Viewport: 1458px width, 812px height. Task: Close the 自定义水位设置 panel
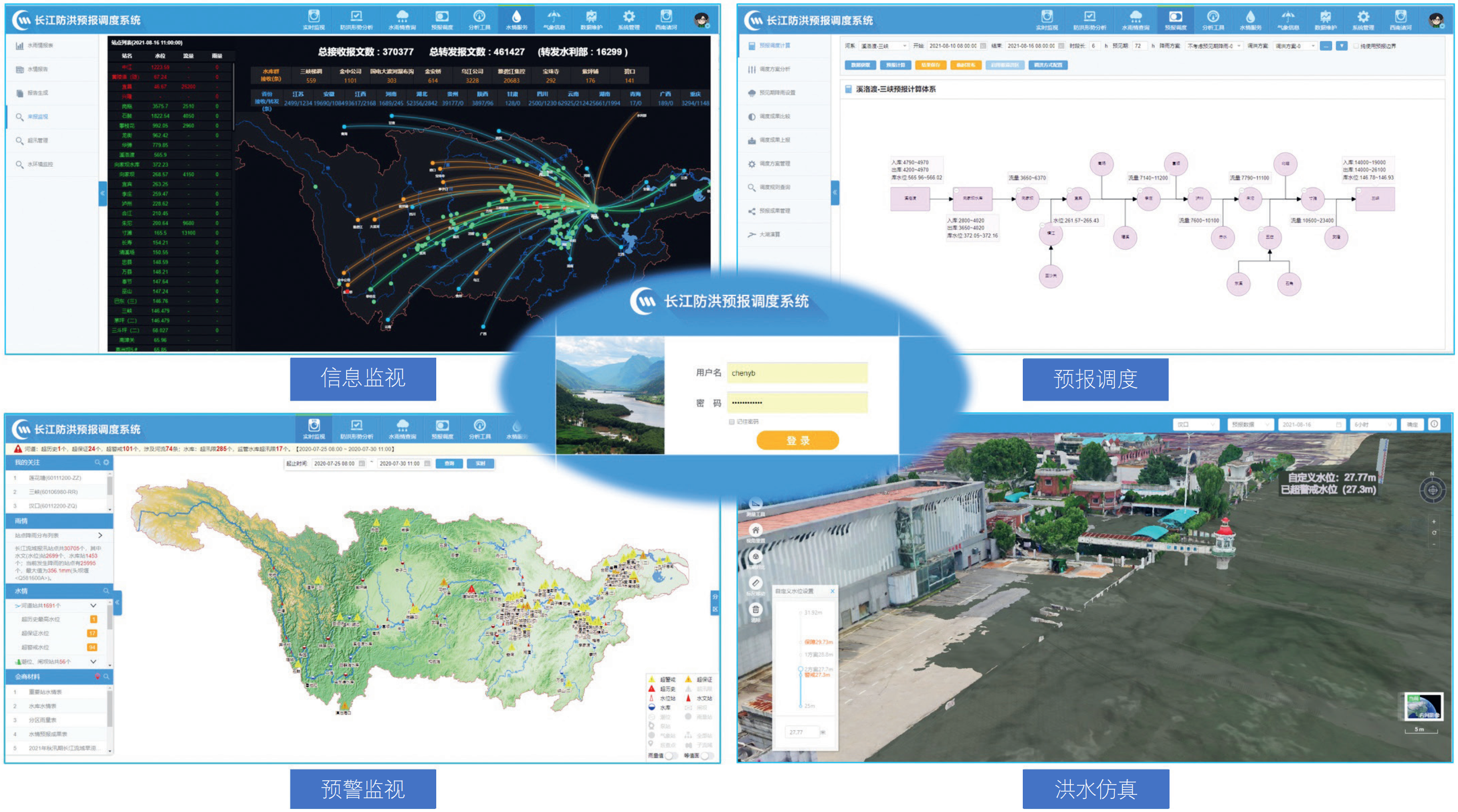pos(832,591)
